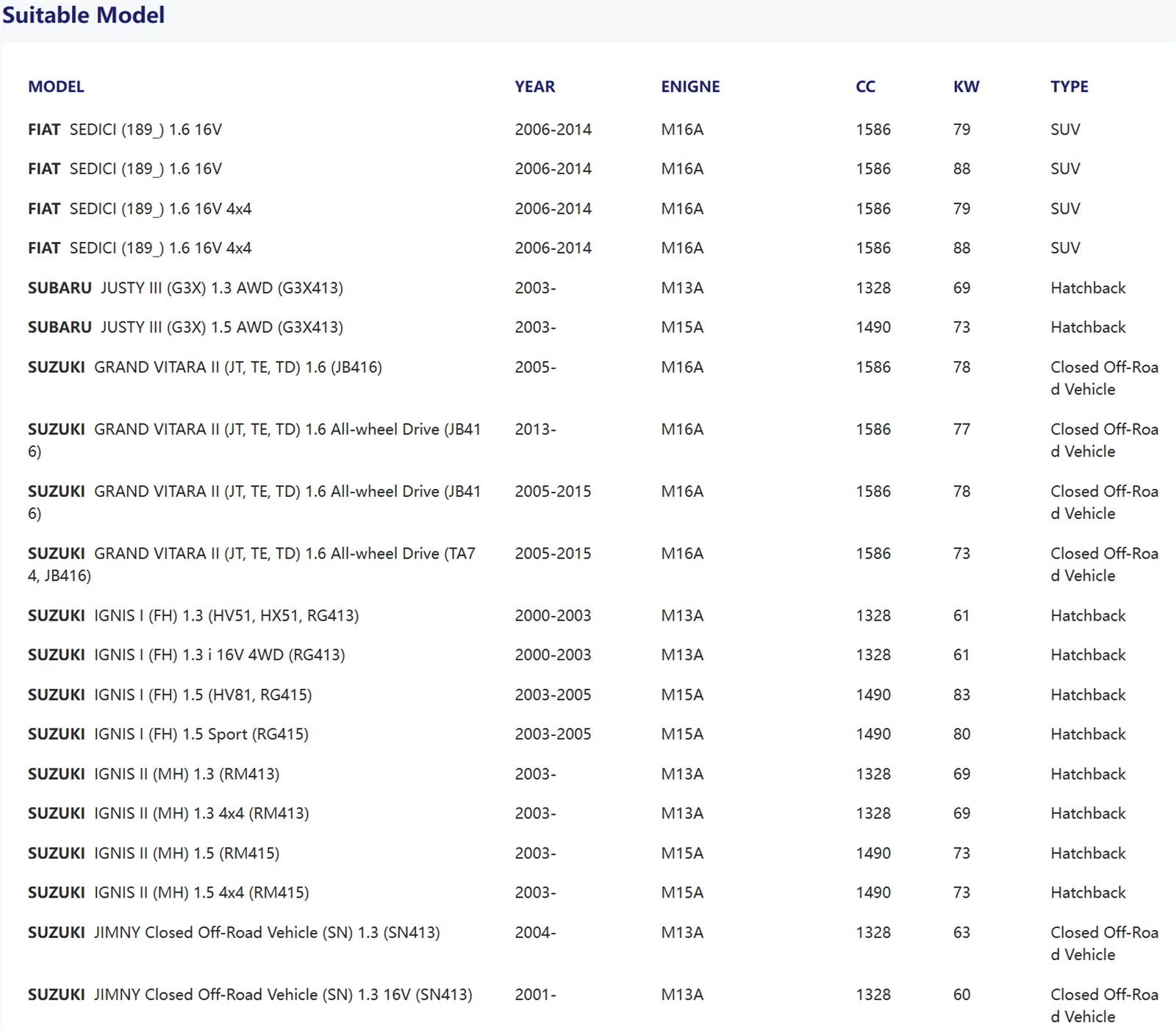
Task: Click CC 1328 in IGNIS II 1.3 (RM413) row
Action: (873, 774)
